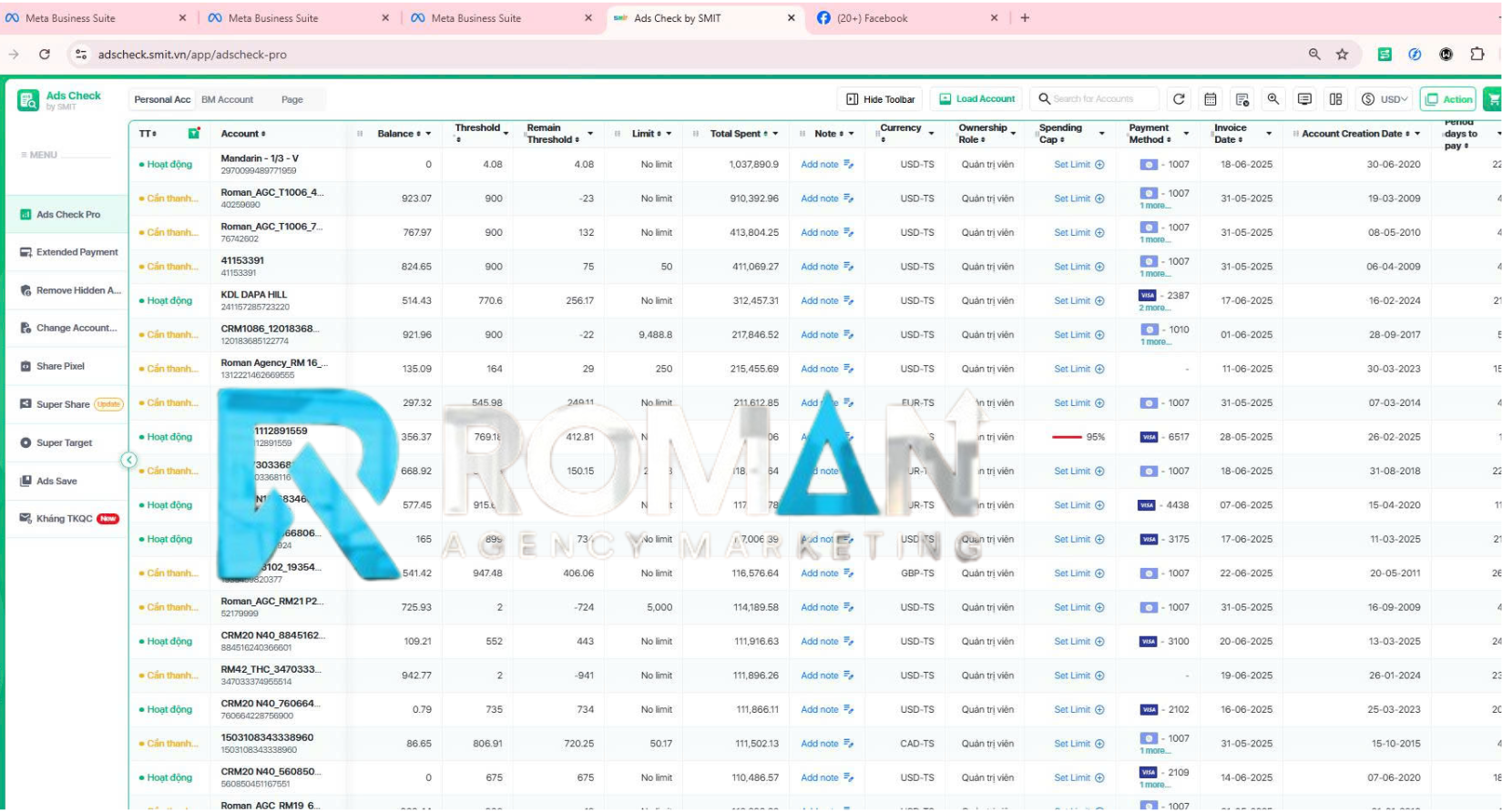Open Extended Payment in the sidebar
Image resolution: width=1502 pixels, height=812 pixels.
coord(67,252)
